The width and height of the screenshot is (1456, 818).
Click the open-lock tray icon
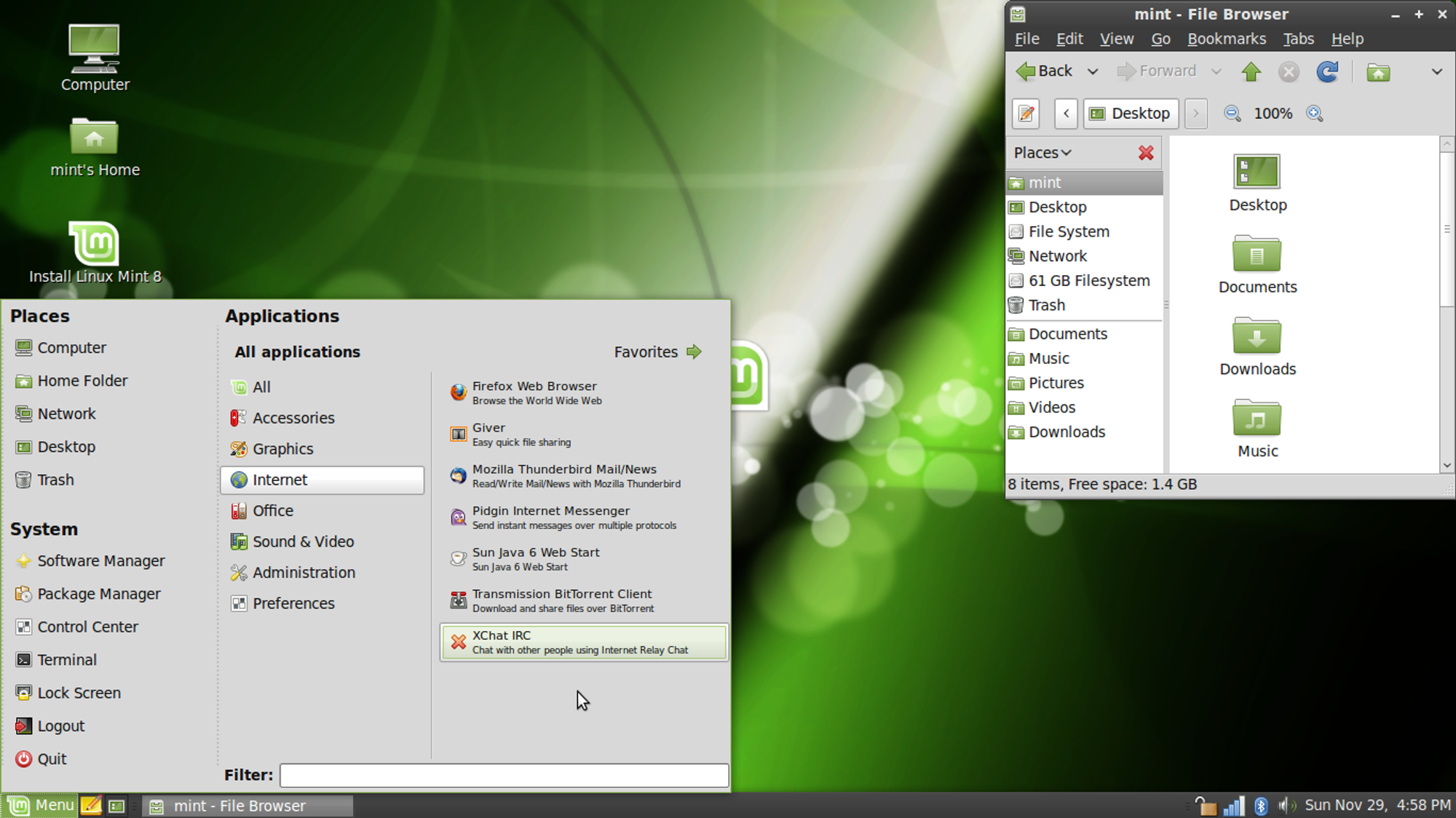click(x=1205, y=806)
